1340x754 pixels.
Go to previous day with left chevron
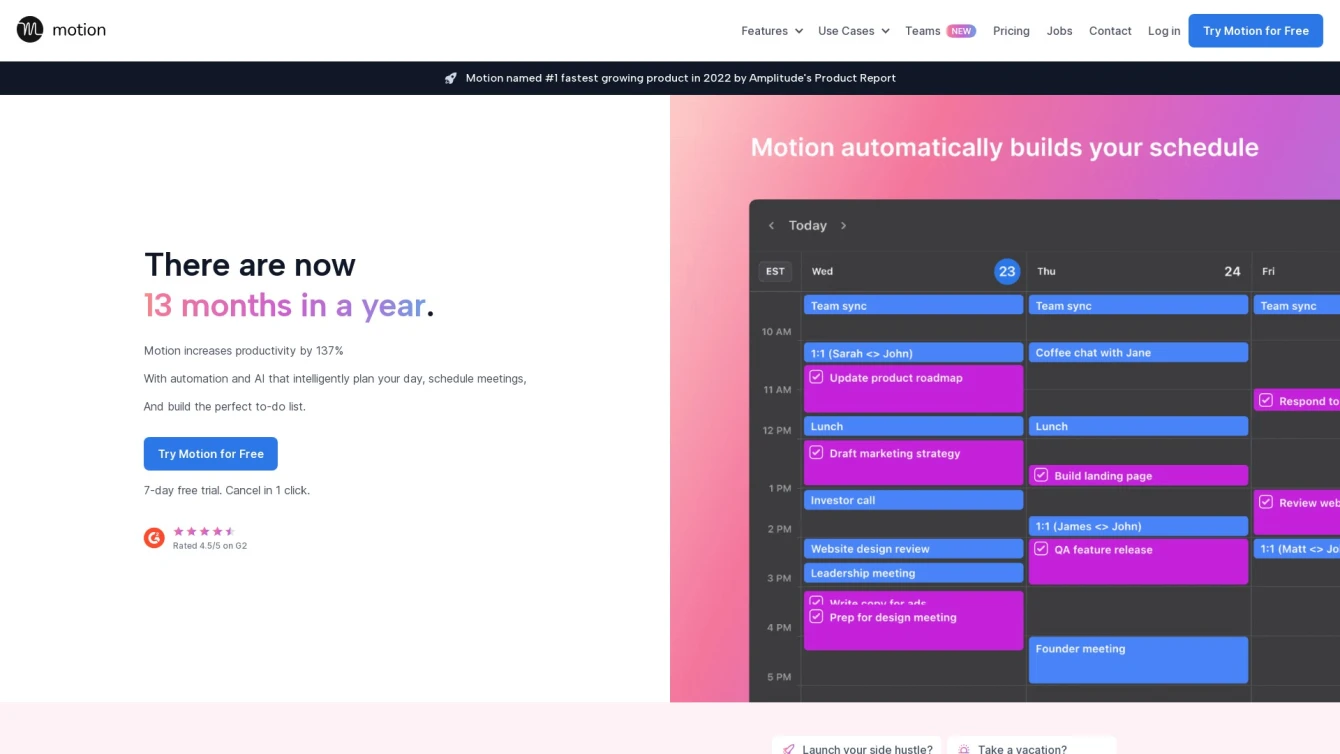pyautogui.click(x=771, y=226)
